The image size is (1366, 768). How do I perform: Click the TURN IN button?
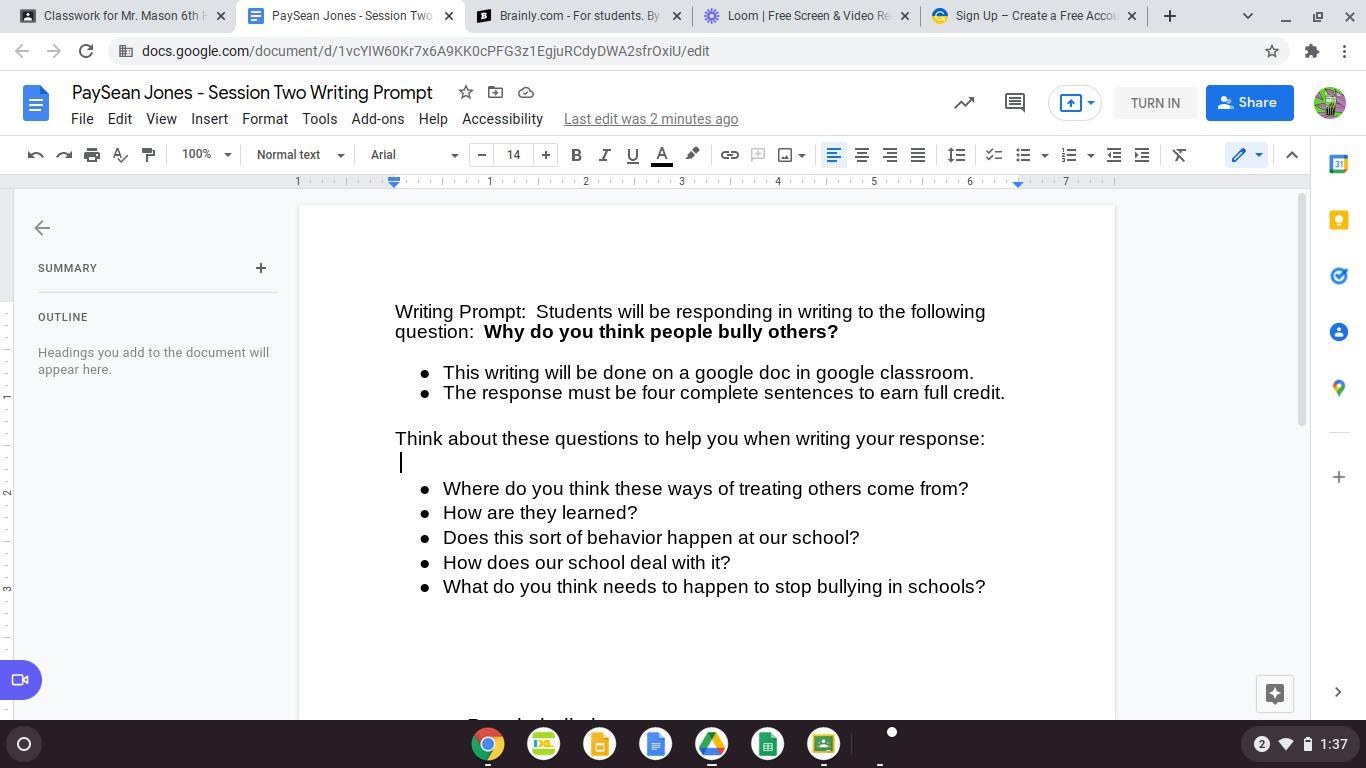pyautogui.click(x=1154, y=103)
